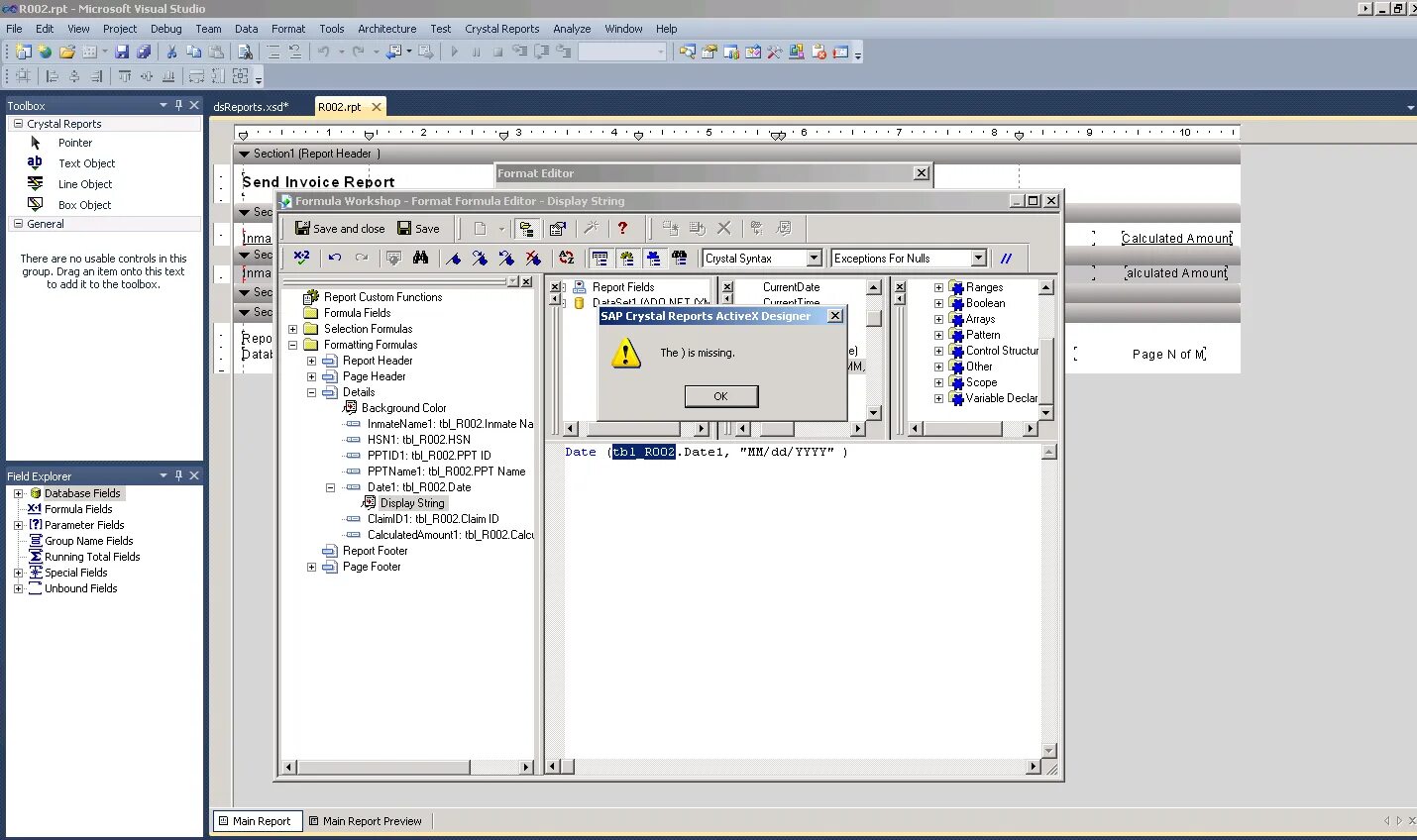Image resolution: width=1417 pixels, height=840 pixels.
Task: Expand Report Header in workshop tree
Action: coord(311,361)
